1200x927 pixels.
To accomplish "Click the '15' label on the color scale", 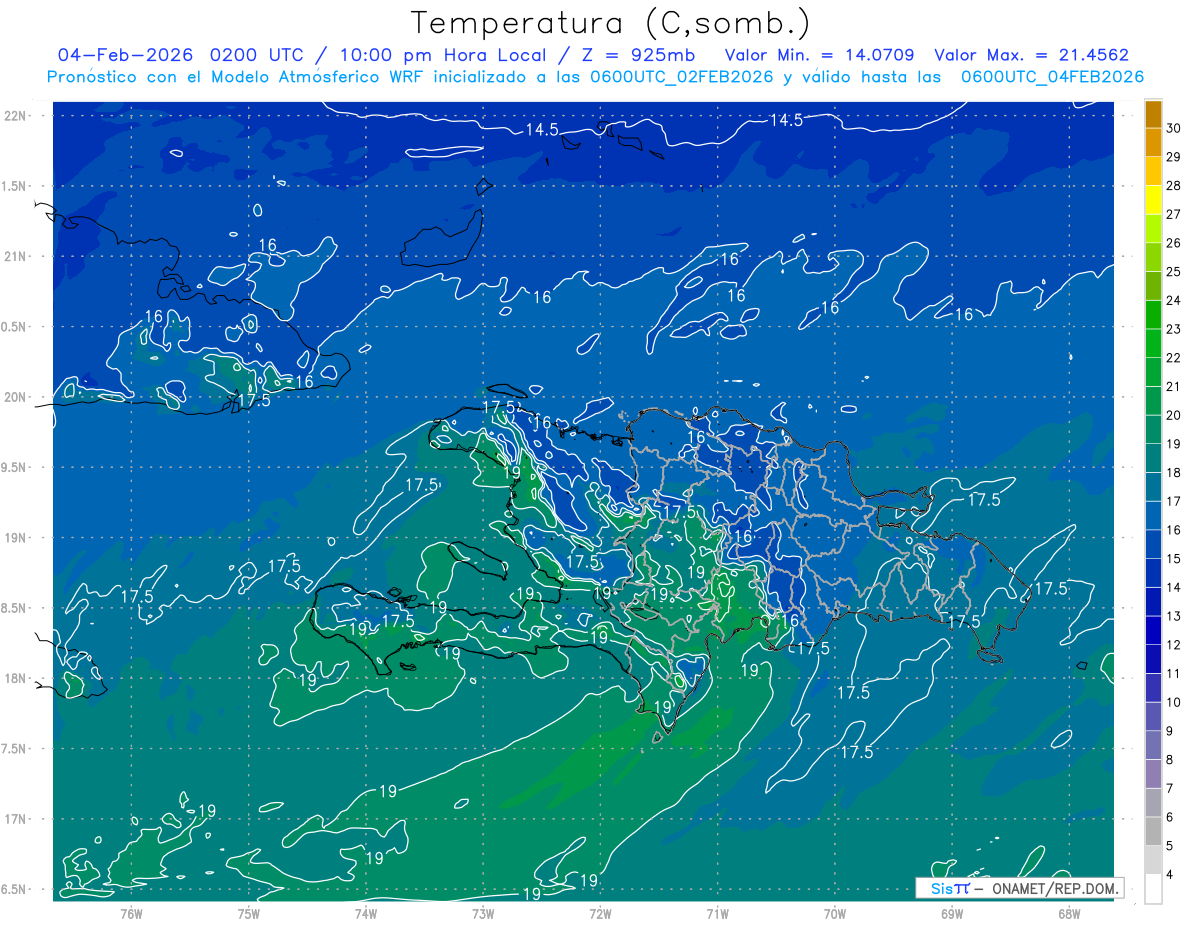I will [1173, 559].
